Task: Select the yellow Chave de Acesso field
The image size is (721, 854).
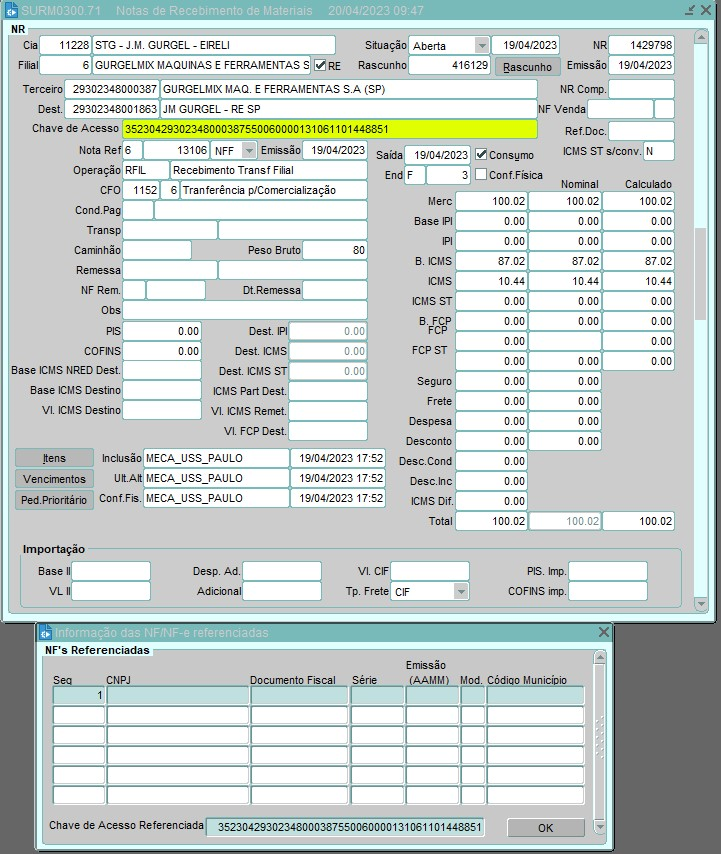Action: (x=329, y=130)
